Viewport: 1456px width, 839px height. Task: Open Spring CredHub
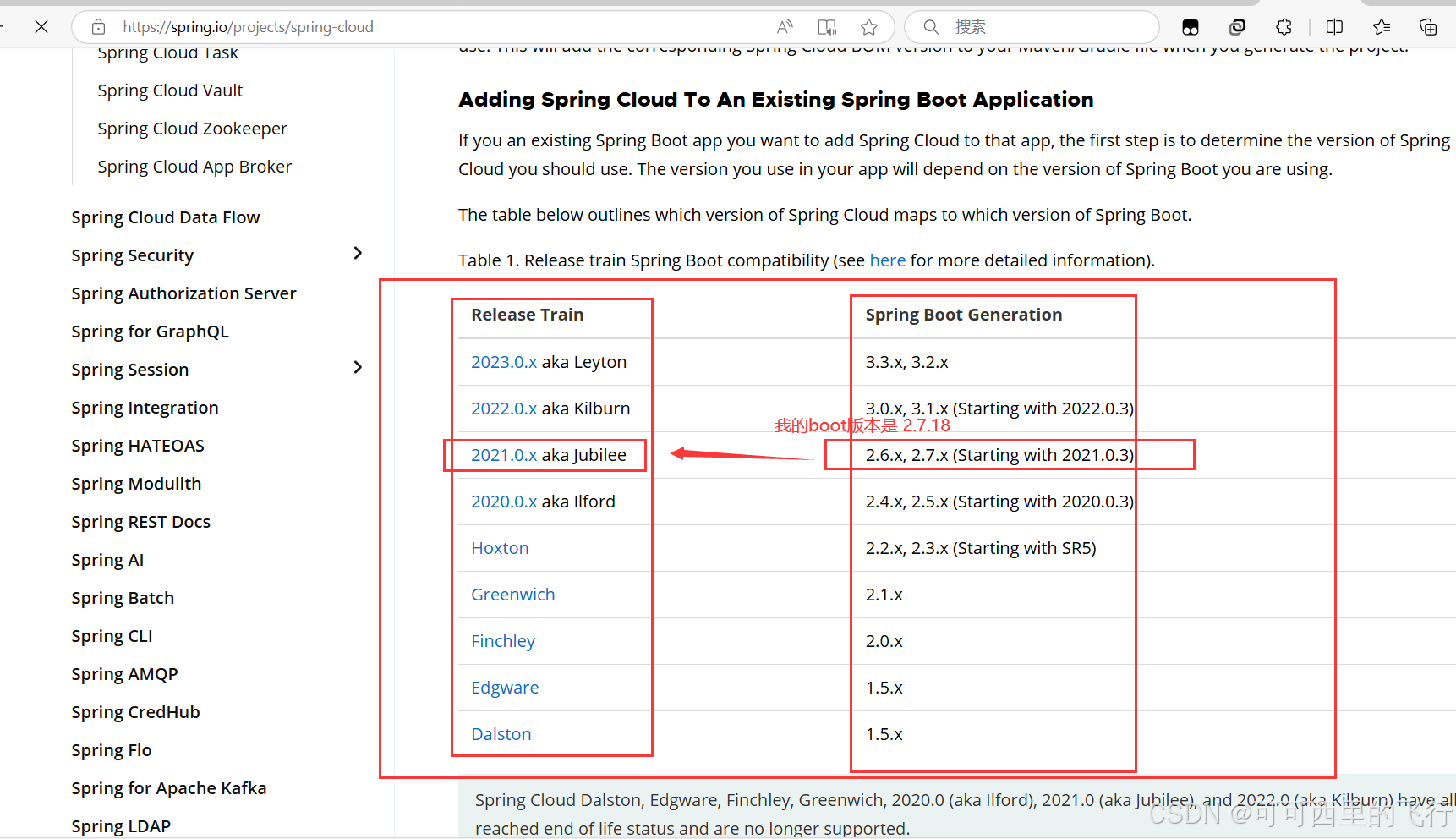(135, 712)
